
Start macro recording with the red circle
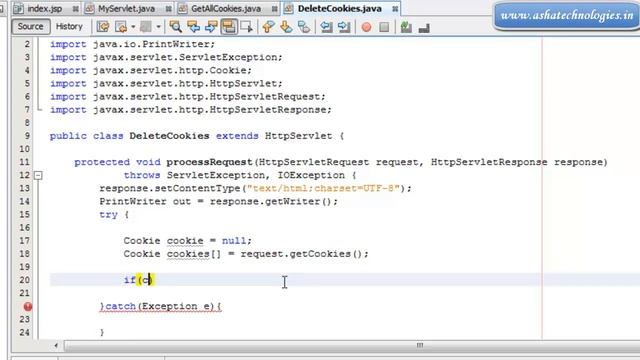tap(366, 27)
